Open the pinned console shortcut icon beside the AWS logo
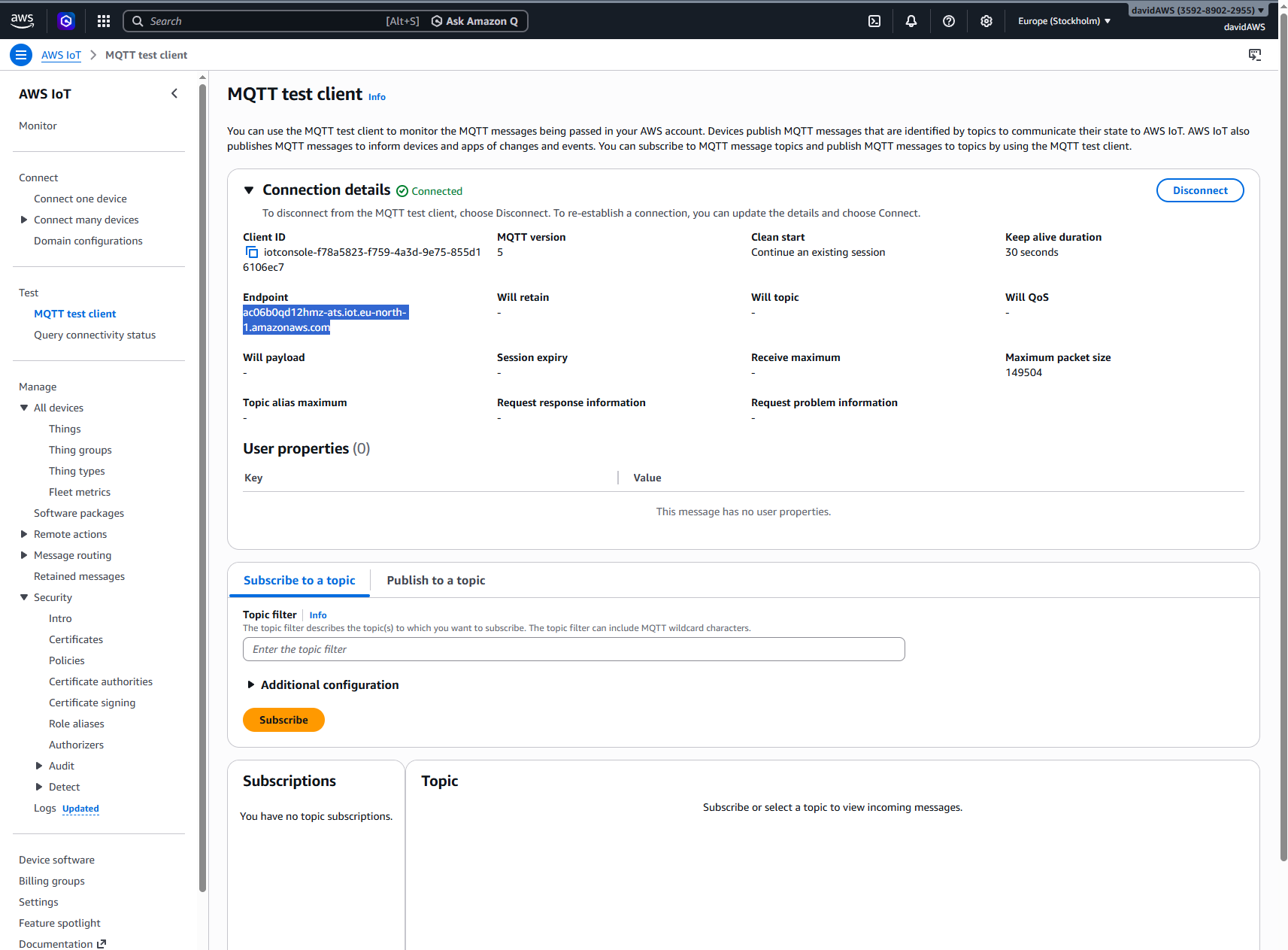1288x950 pixels. click(66, 21)
